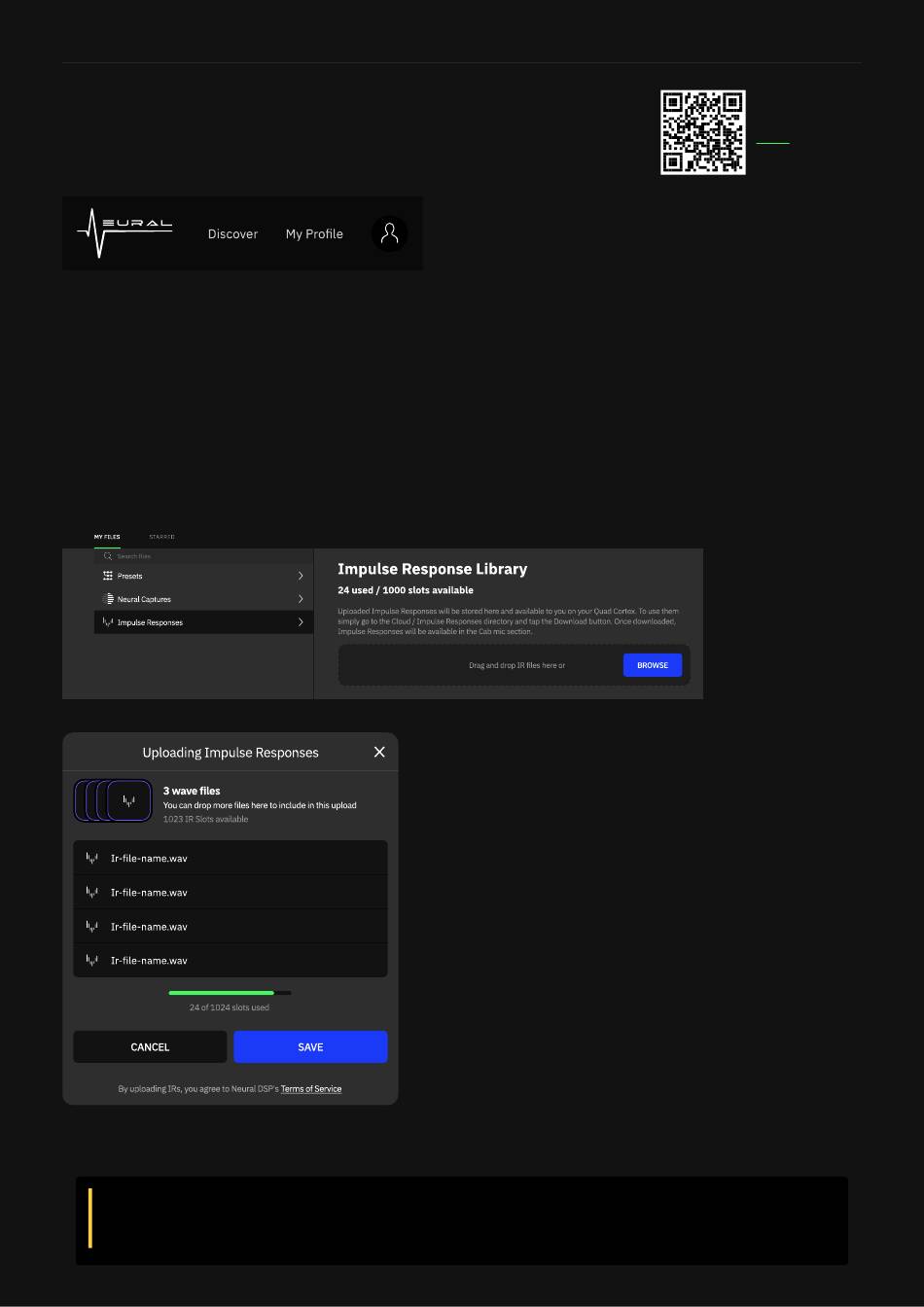Screen dimensions: 924x1307
Task: Switch to the My Files tab
Action: (107, 537)
